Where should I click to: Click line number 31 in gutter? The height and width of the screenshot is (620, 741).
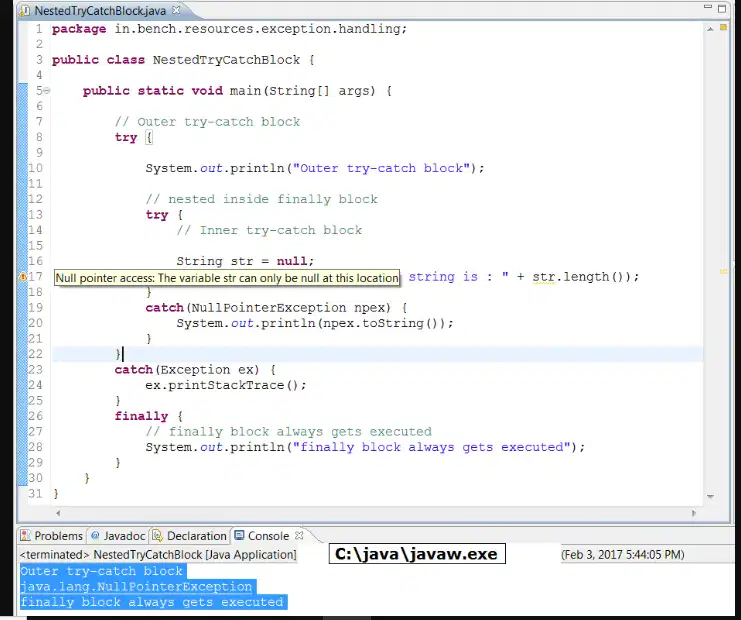[x=35, y=493]
